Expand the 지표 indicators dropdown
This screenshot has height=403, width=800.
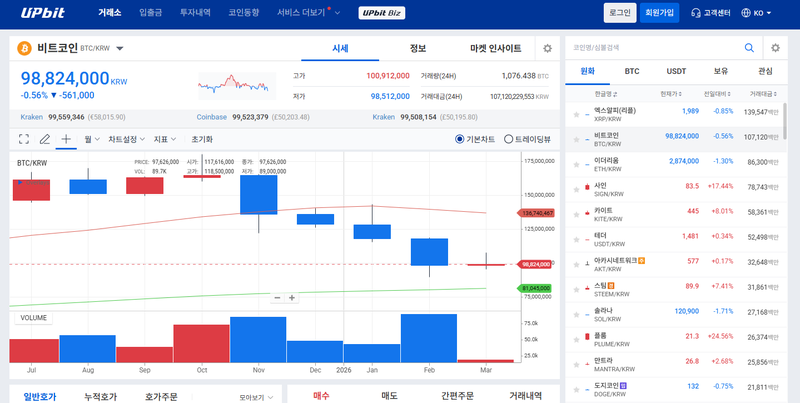(165, 139)
